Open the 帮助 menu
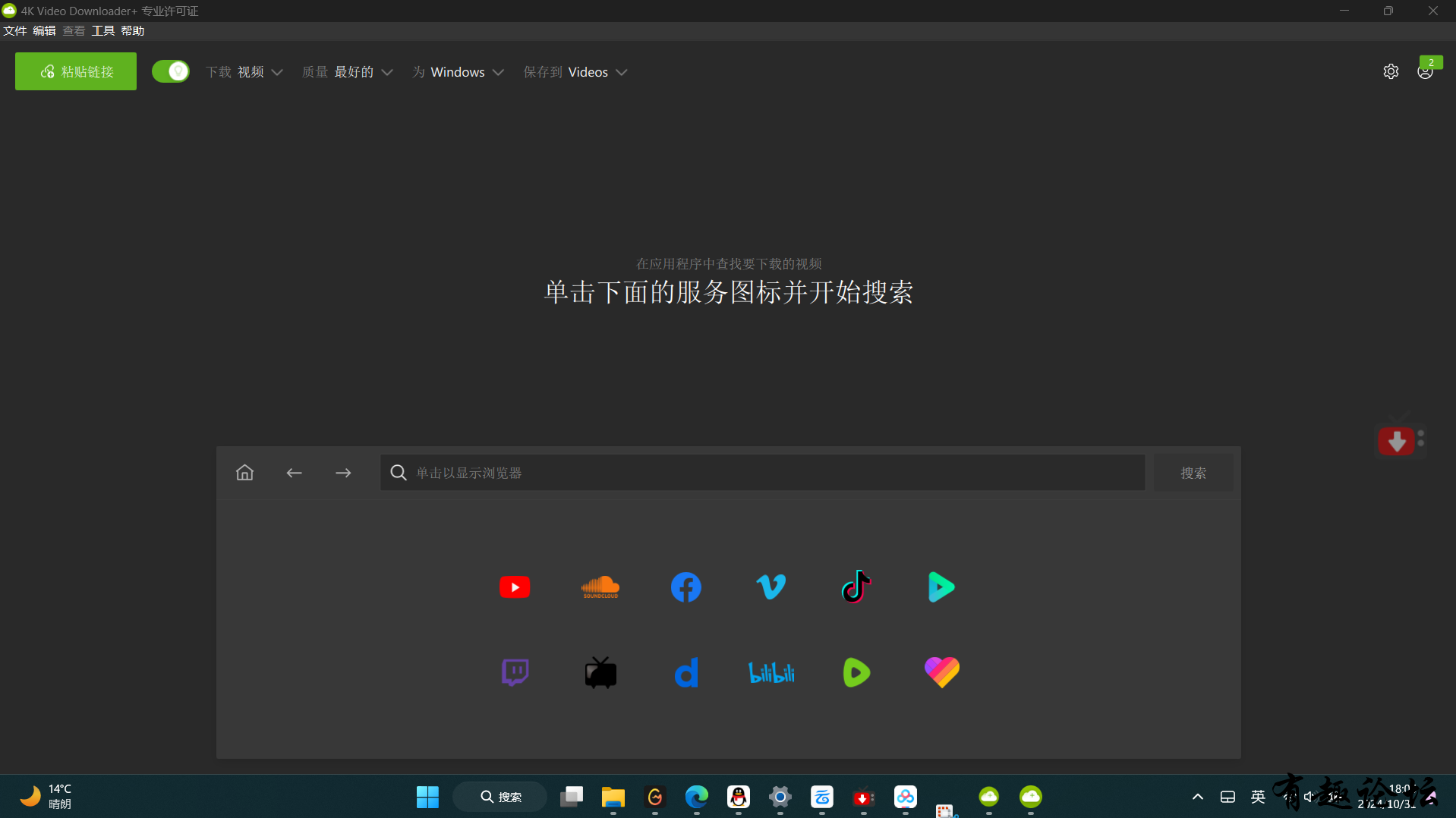Image resolution: width=1456 pixels, height=818 pixels. (x=133, y=31)
